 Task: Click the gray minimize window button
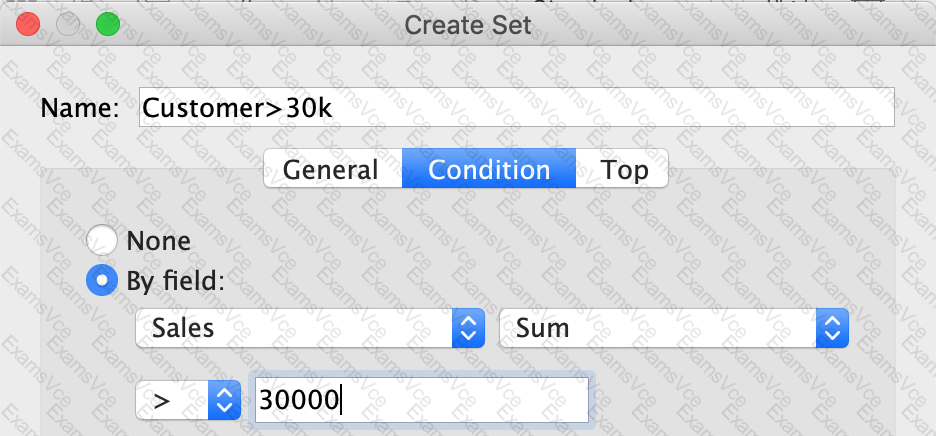[x=67, y=24]
